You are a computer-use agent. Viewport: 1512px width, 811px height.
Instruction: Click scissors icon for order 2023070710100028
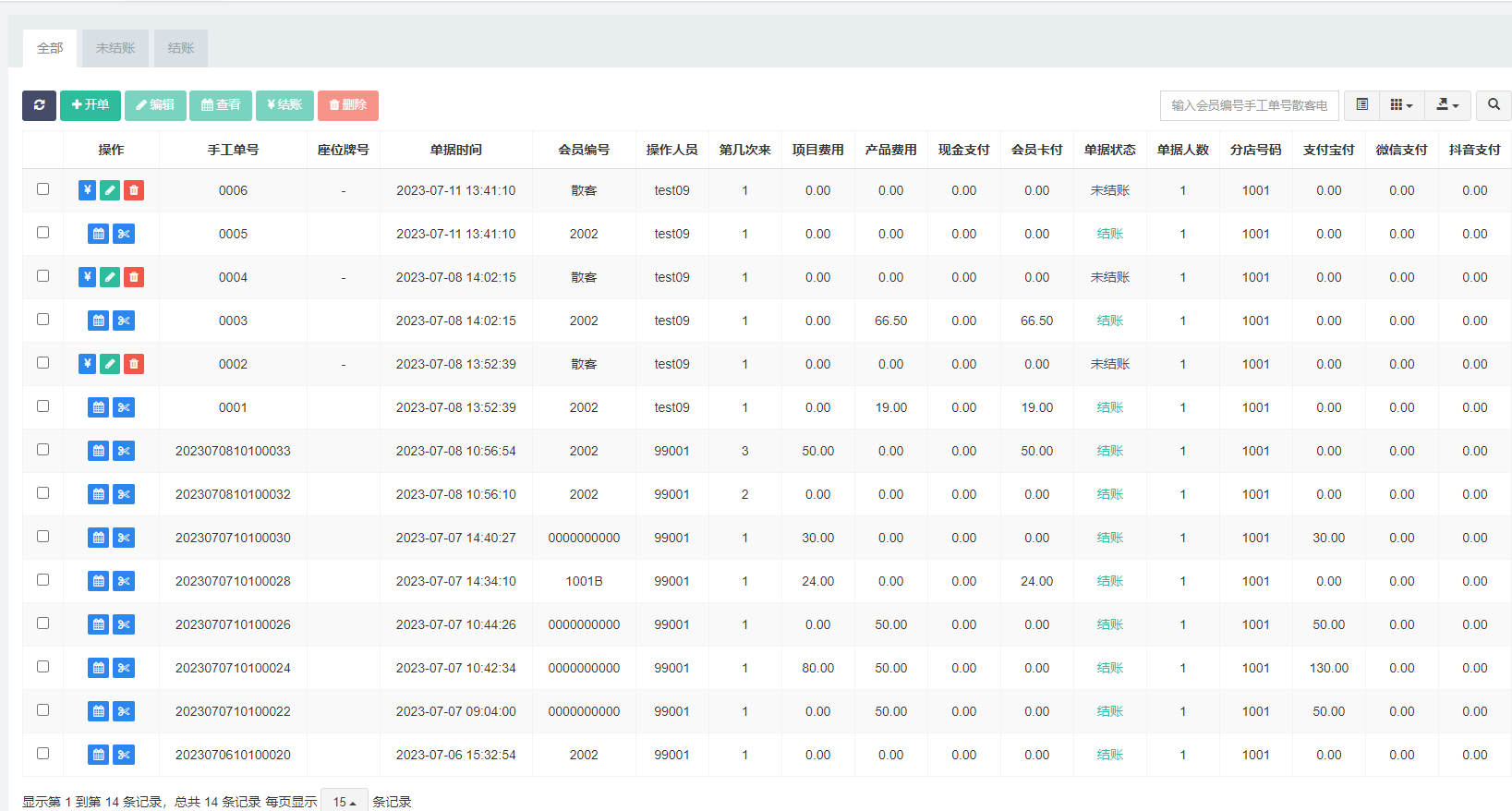coord(124,581)
